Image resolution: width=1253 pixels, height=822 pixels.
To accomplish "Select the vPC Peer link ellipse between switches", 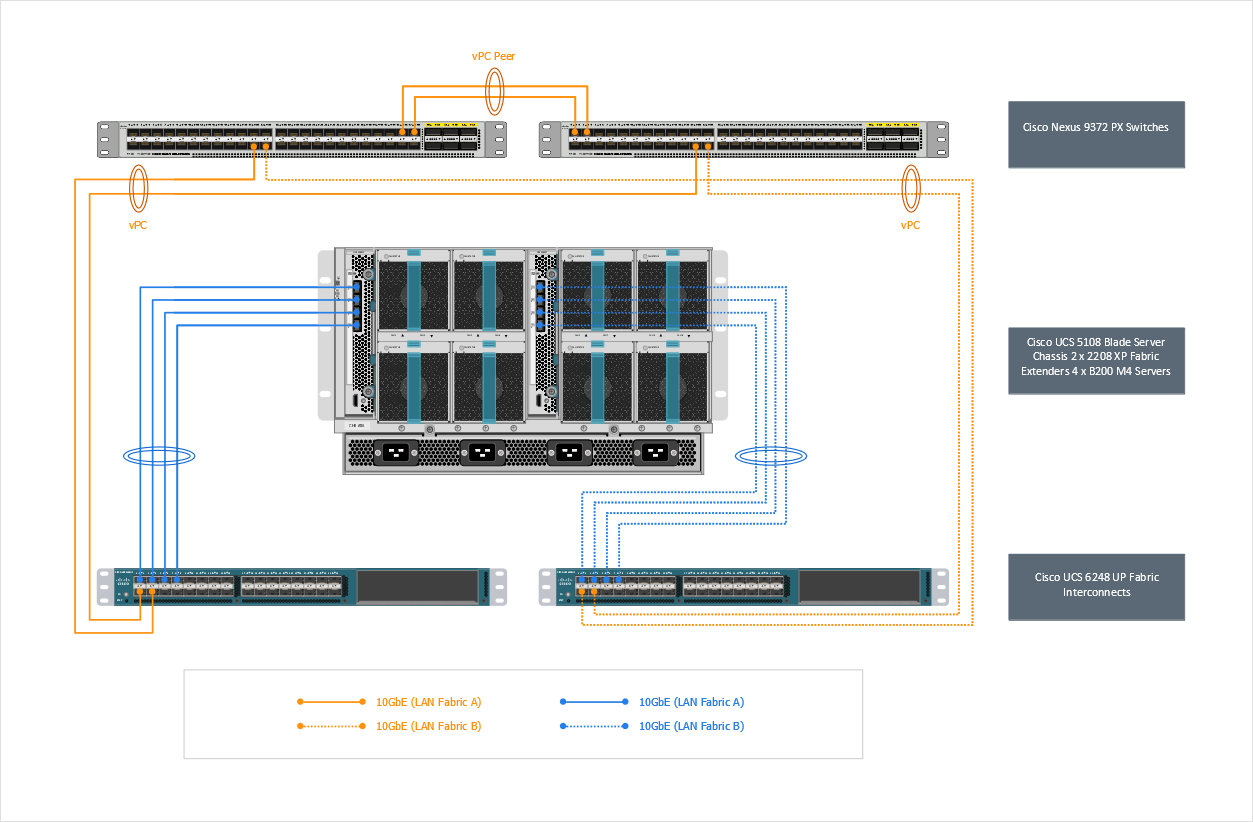I will pos(494,92).
